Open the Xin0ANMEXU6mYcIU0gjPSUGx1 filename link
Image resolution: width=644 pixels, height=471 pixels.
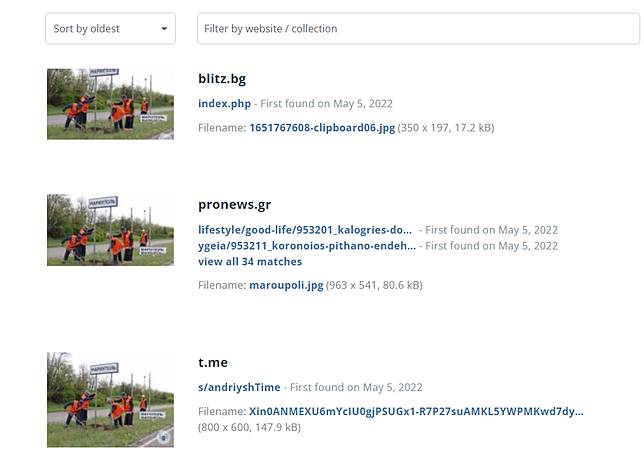pyautogui.click(x=416, y=411)
